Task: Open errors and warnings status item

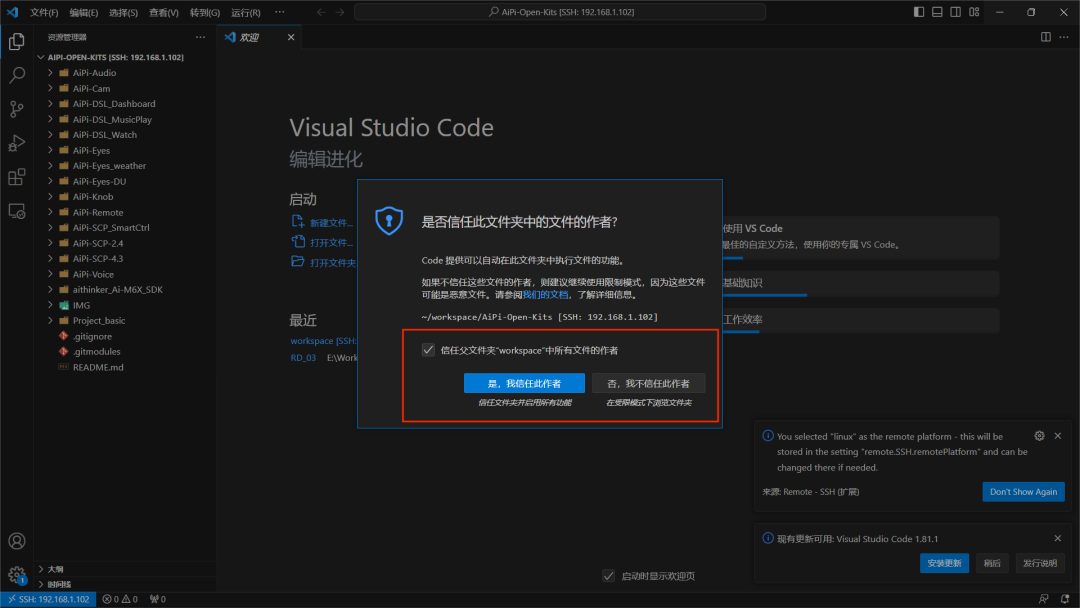Action: (x=120, y=599)
